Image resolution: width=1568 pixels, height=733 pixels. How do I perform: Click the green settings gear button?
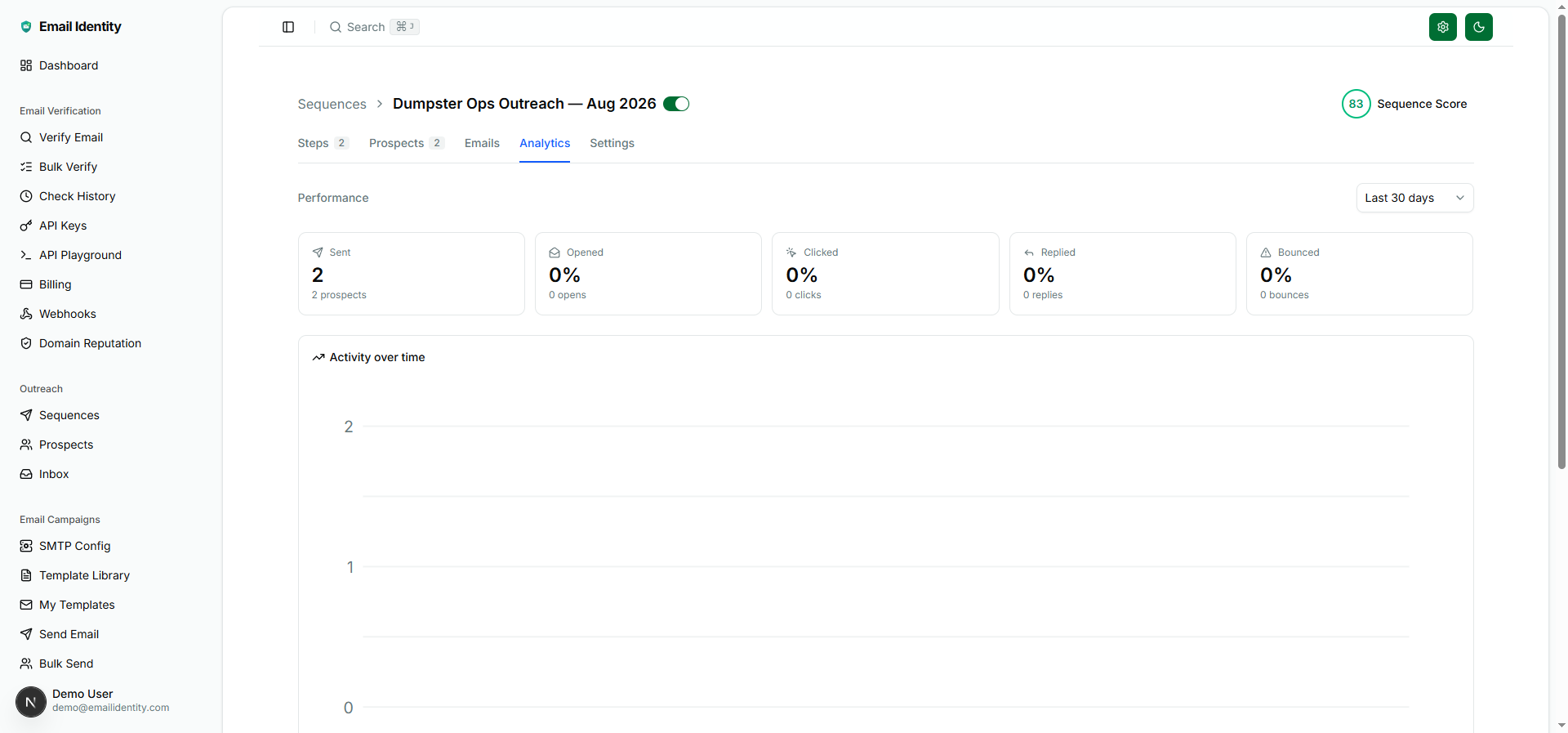pyautogui.click(x=1443, y=27)
